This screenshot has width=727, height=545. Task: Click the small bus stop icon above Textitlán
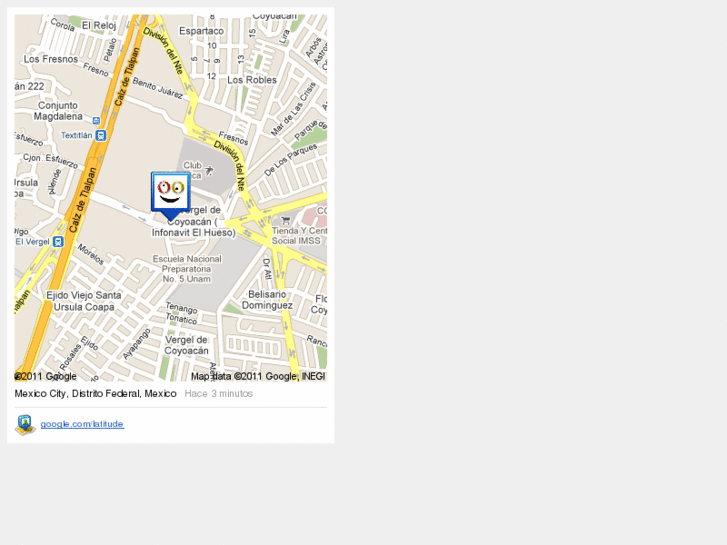coord(96,121)
